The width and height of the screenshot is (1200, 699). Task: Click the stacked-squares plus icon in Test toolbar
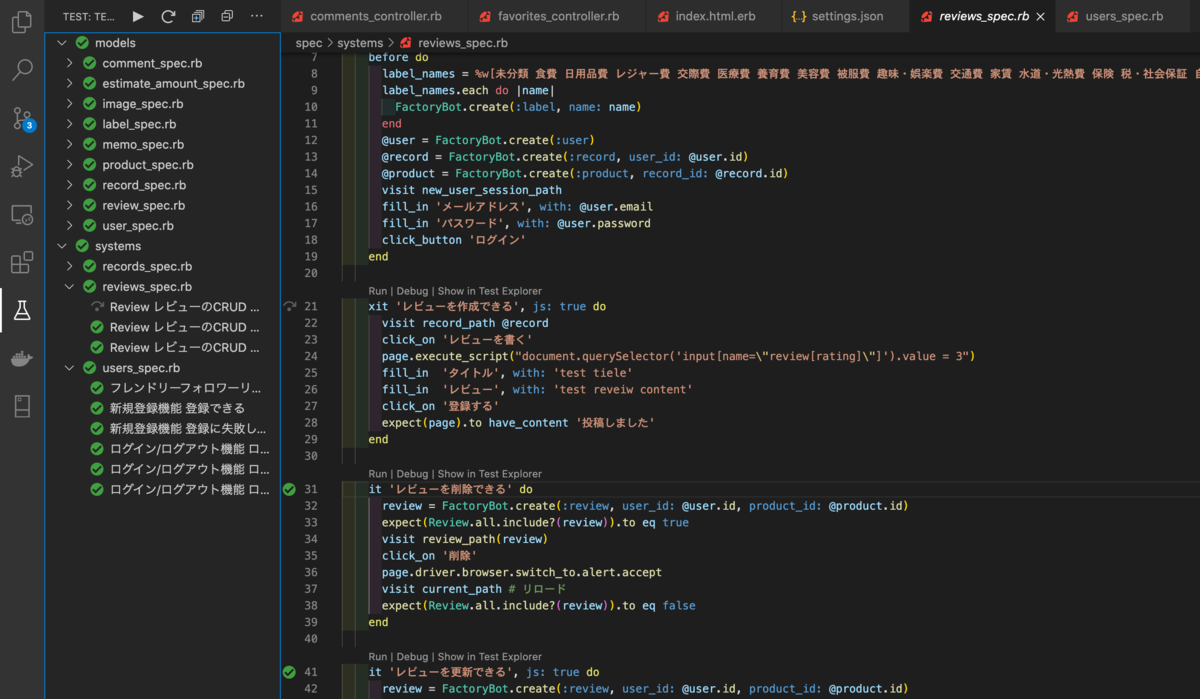pyautogui.click(x=198, y=16)
